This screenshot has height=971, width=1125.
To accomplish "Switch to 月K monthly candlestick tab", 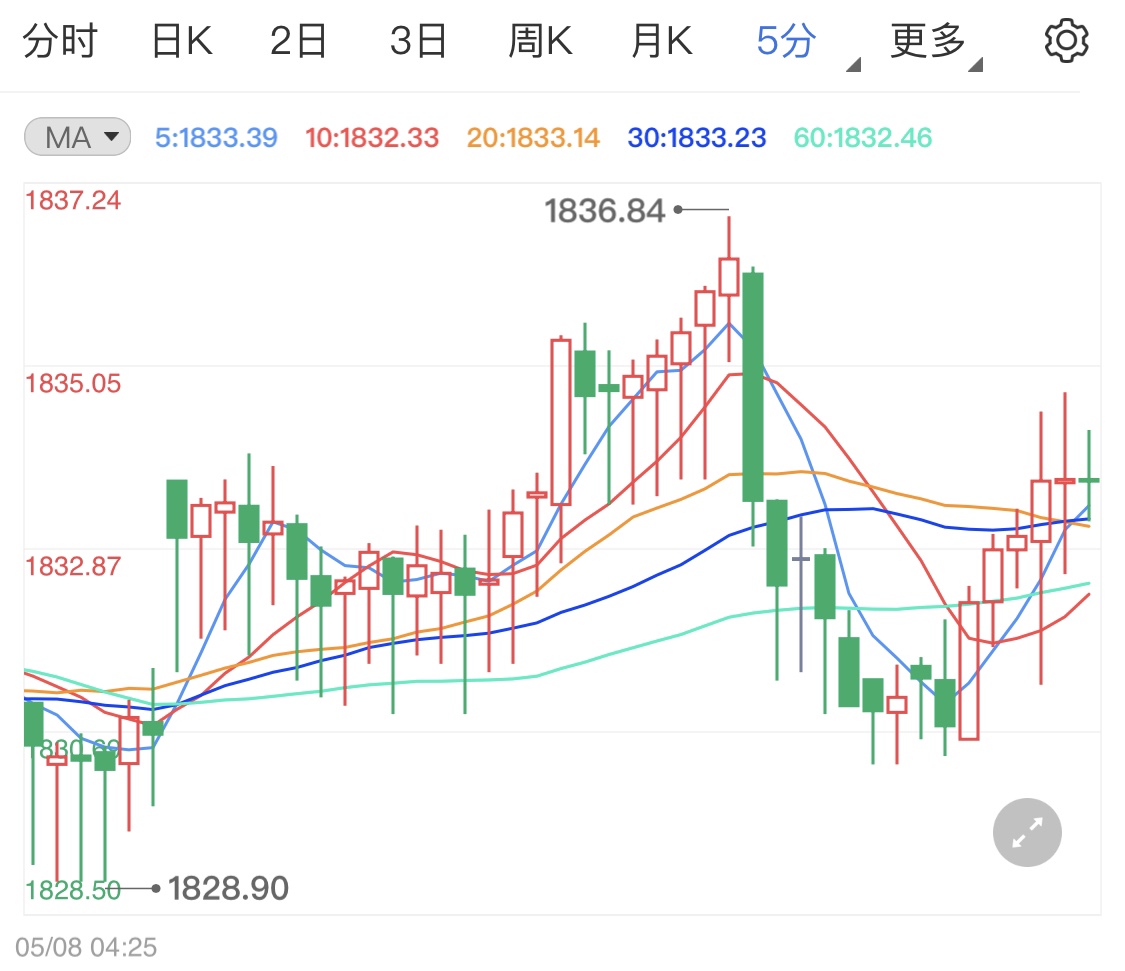I will [x=662, y=41].
